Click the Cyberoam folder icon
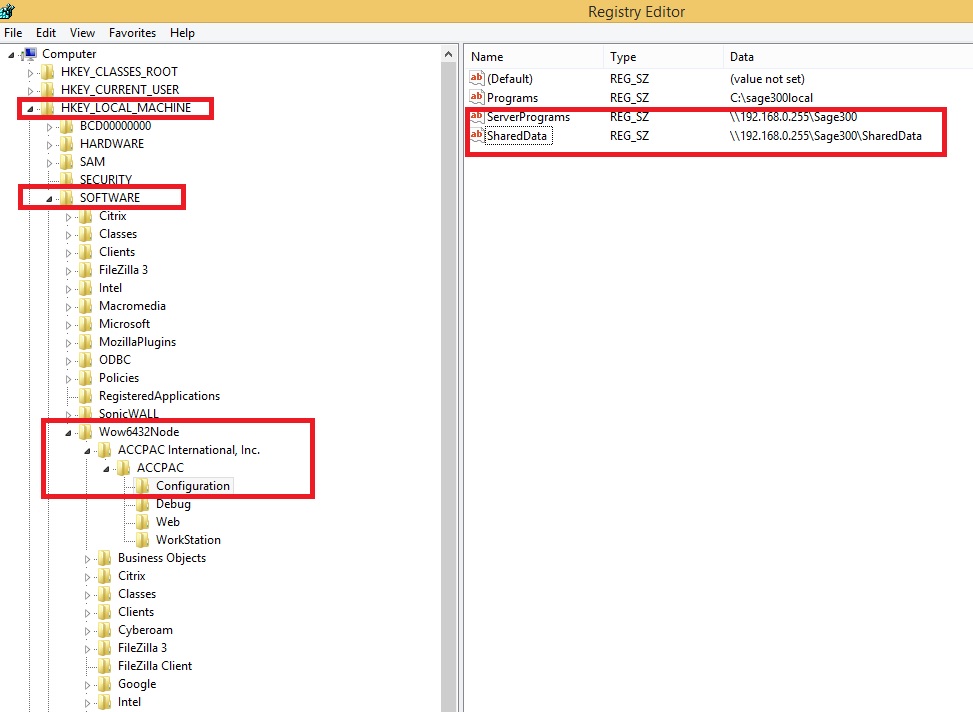The height and width of the screenshot is (712, 973). coord(105,630)
